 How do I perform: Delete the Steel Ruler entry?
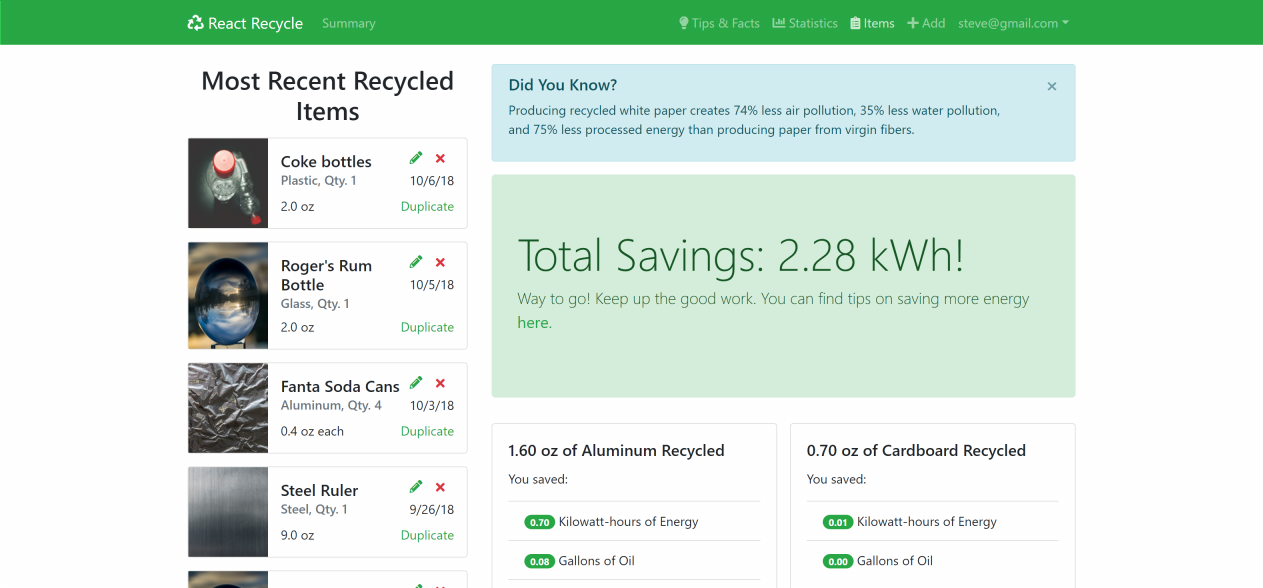click(x=440, y=487)
